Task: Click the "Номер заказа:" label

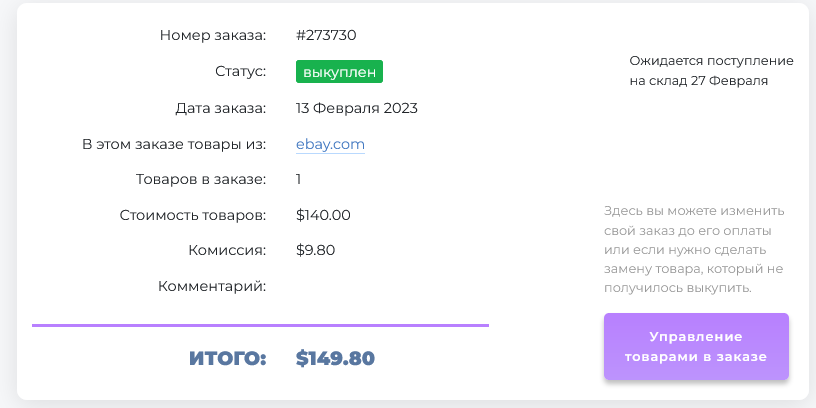Action: [x=213, y=36]
